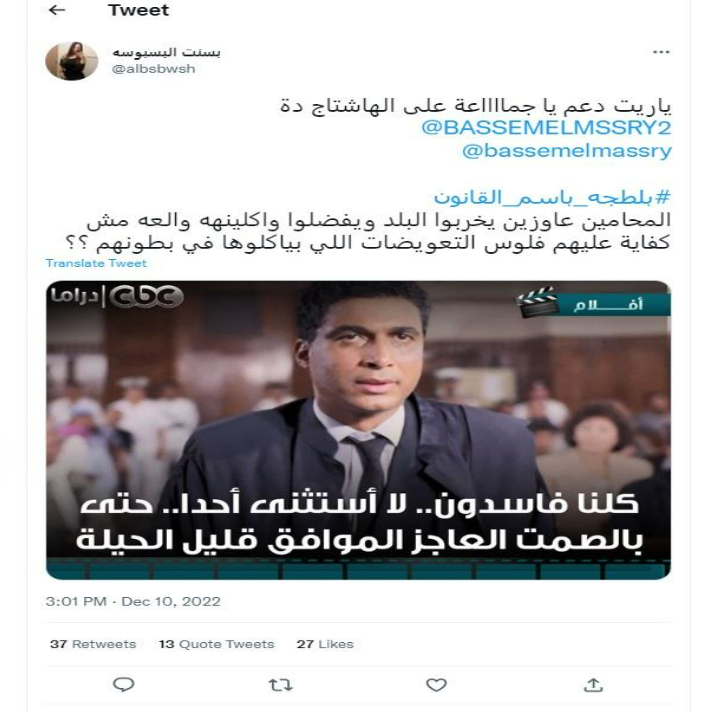This screenshot has height=712, width=711.
Task: Open the #بلطجه_باسم_القانون hashtag
Action: tap(552, 197)
